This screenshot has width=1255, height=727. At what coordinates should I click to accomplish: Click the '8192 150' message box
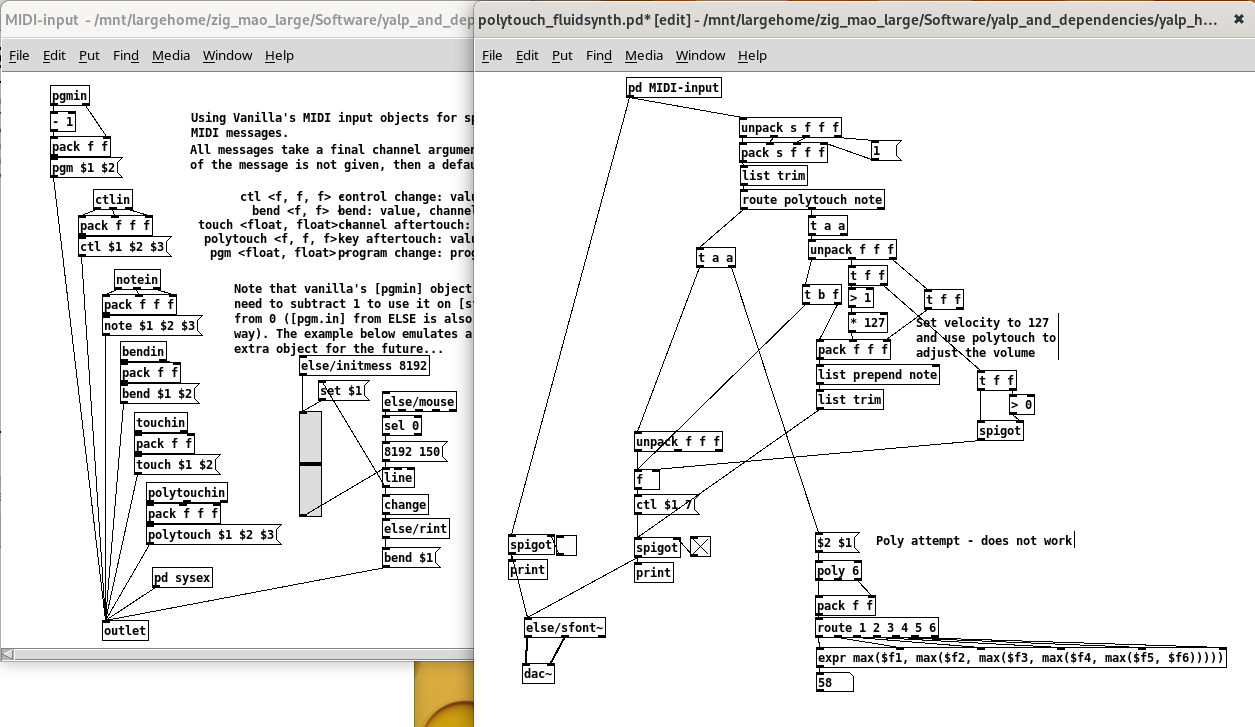pos(413,451)
